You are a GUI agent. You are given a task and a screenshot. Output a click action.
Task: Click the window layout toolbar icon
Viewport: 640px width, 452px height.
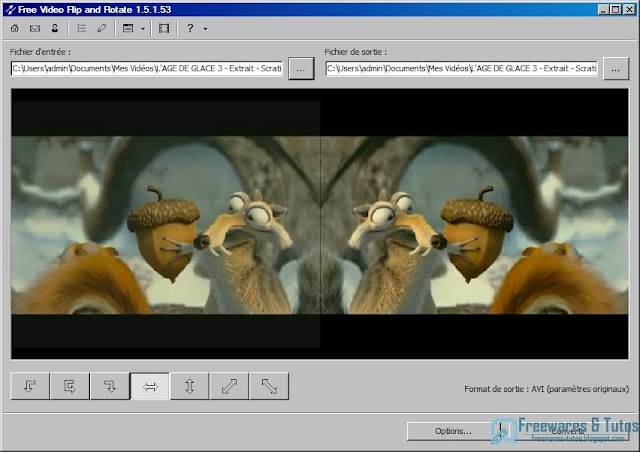tap(128, 28)
